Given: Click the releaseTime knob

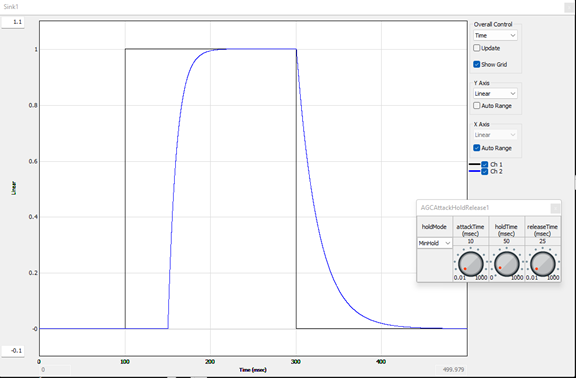Looking at the screenshot, I should [x=543, y=263].
